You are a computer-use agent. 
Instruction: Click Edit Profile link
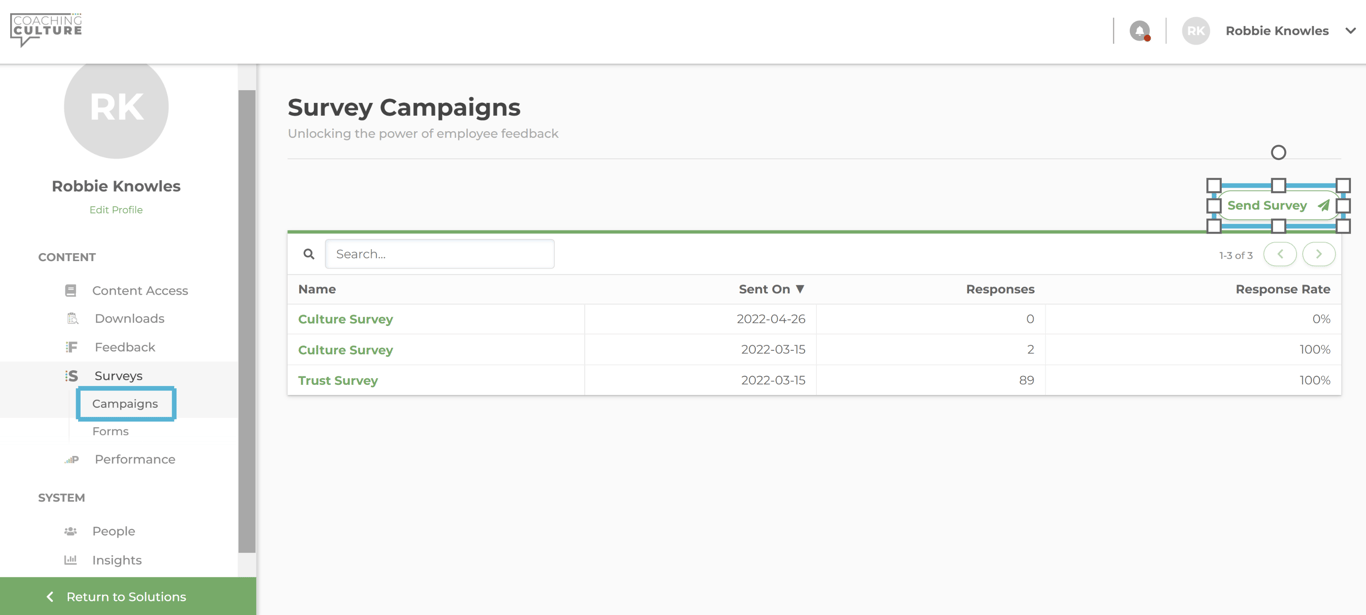pos(116,210)
